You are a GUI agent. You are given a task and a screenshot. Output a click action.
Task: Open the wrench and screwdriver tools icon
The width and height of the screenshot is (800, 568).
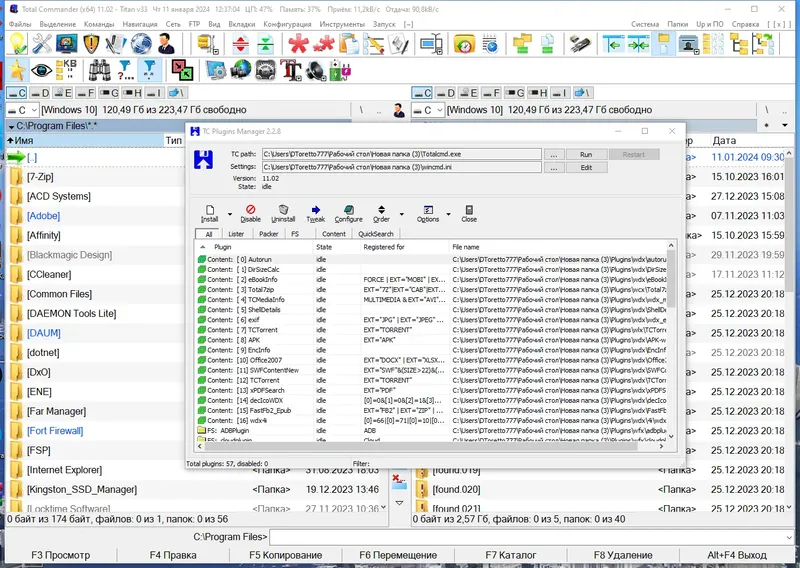[41, 43]
